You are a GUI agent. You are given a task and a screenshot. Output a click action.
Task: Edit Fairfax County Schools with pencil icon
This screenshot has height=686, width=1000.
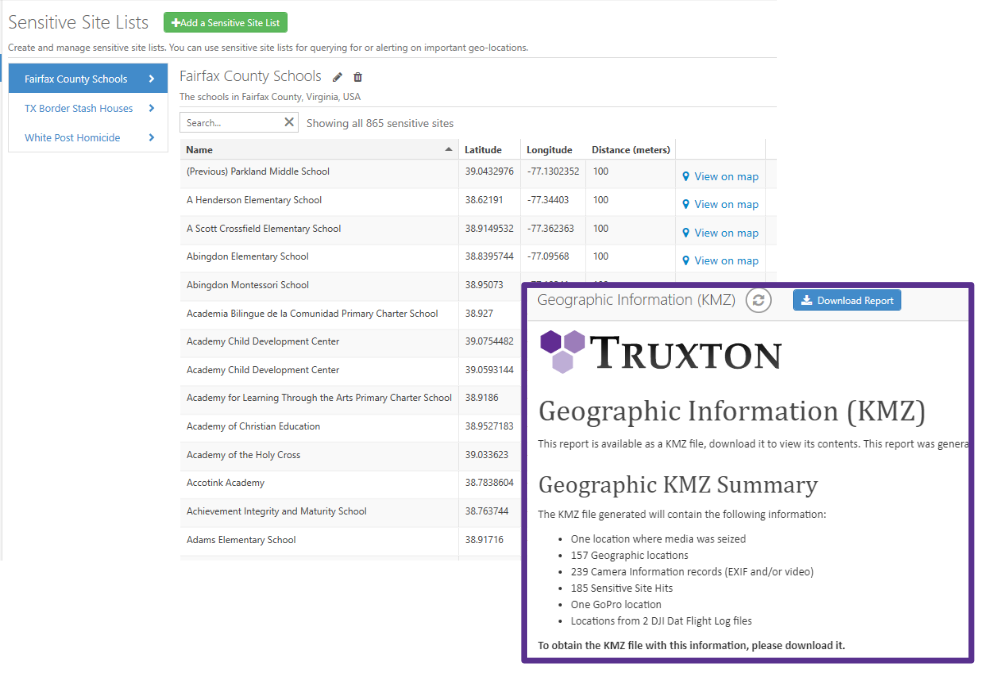[x=337, y=77]
